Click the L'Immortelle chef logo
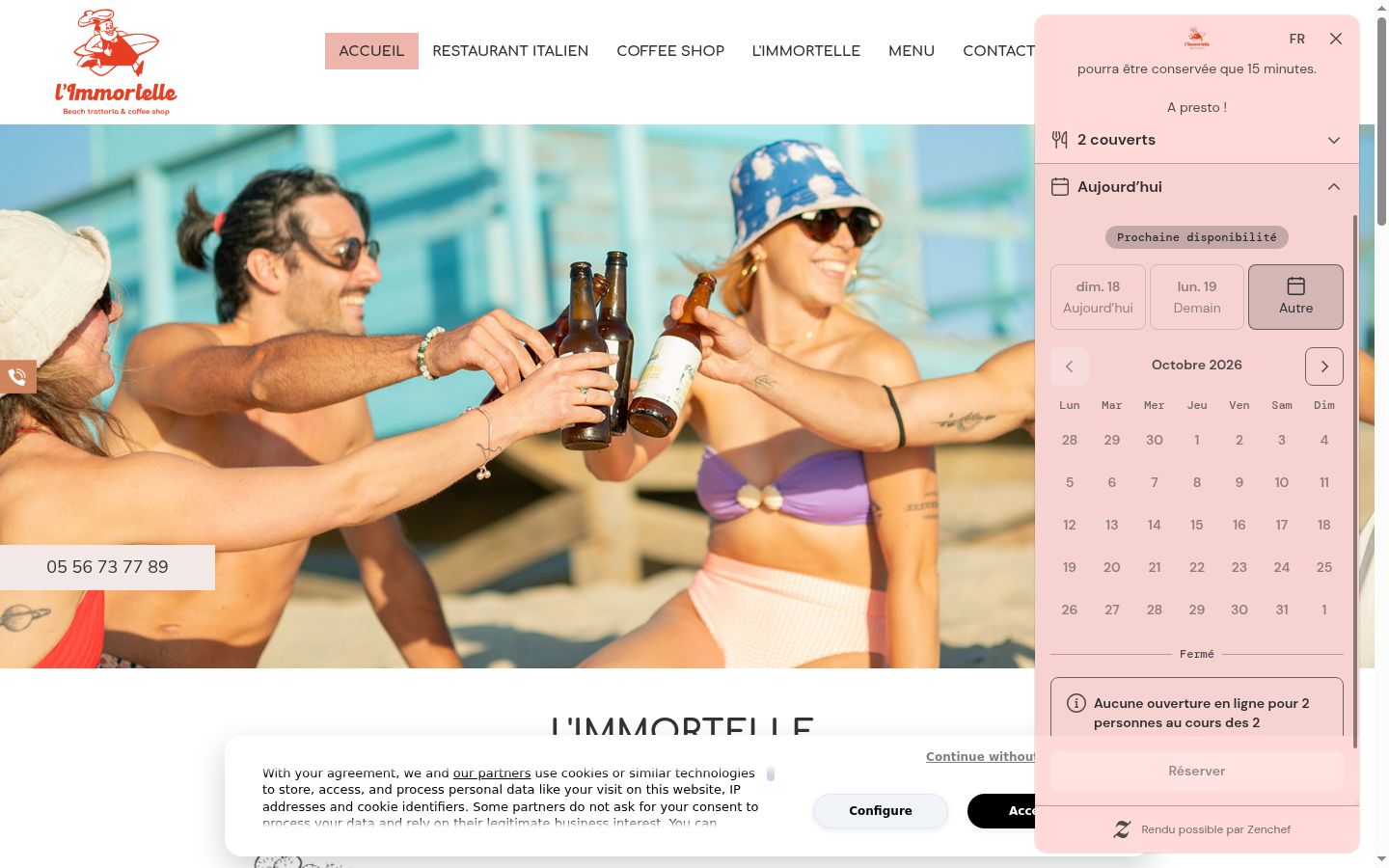The width and height of the screenshot is (1389, 868). [x=116, y=63]
